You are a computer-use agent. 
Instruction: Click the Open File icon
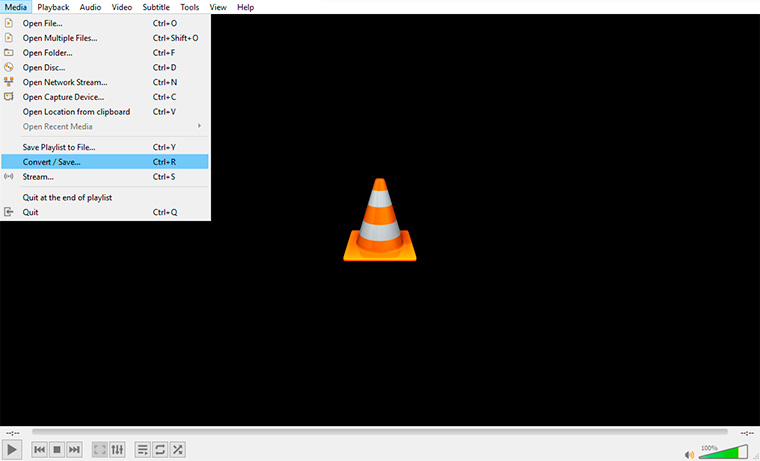pyautogui.click(x=9, y=23)
